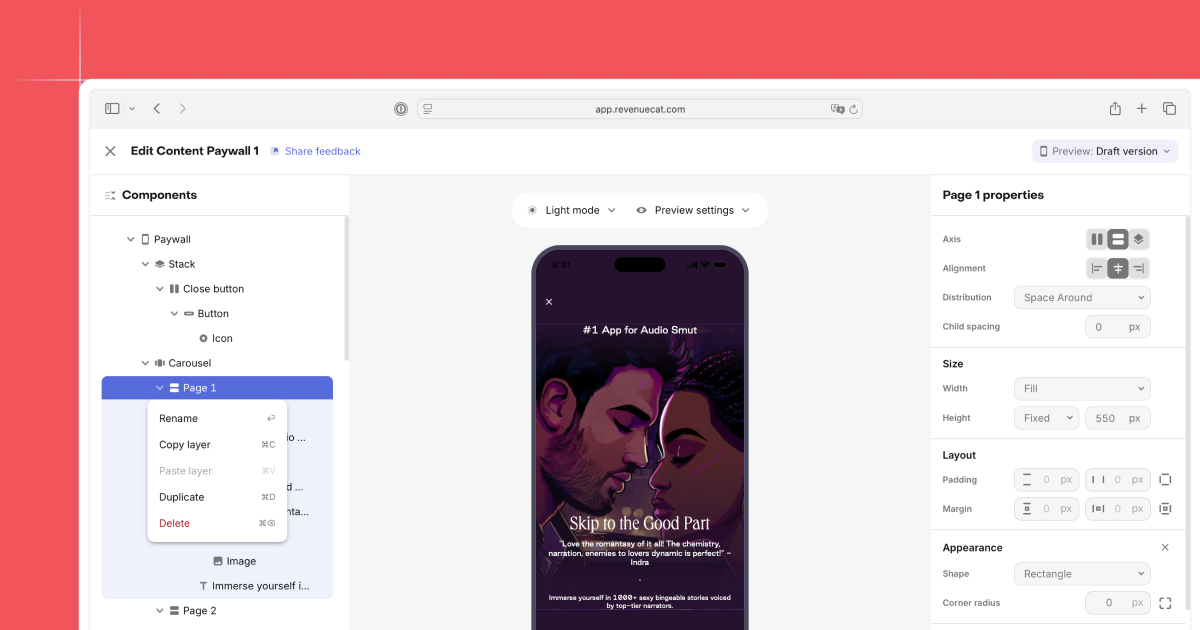
Task: Expand individual margin sides
Action: coord(1165,509)
